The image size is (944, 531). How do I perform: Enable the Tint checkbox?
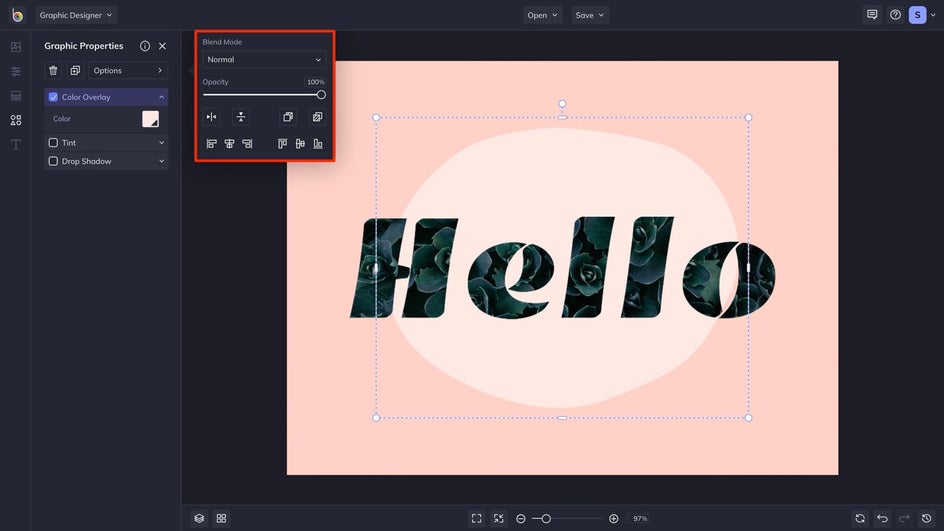53,143
